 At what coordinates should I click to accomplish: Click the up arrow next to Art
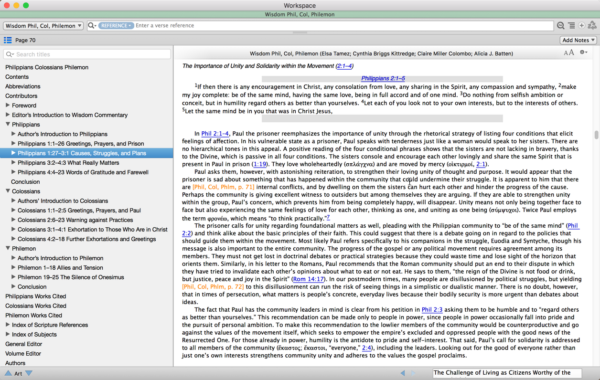pos(8,373)
